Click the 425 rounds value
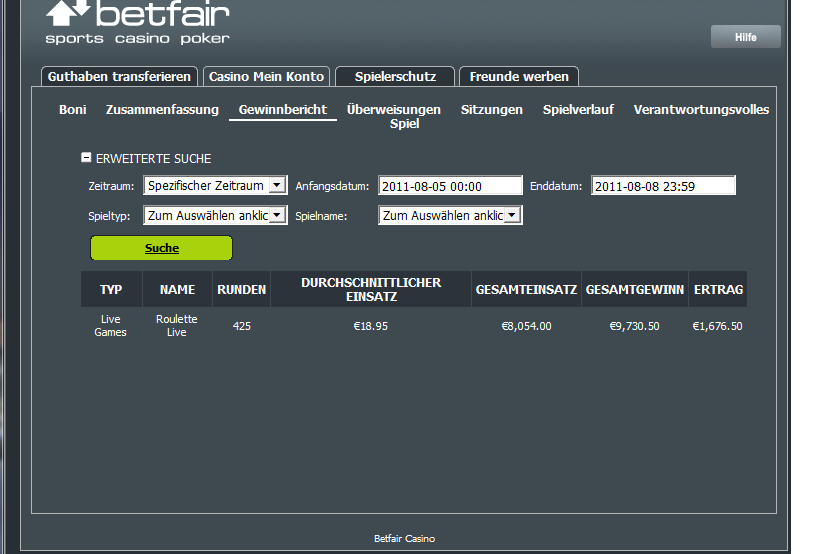The image size is (819, 554). [242, 326]
